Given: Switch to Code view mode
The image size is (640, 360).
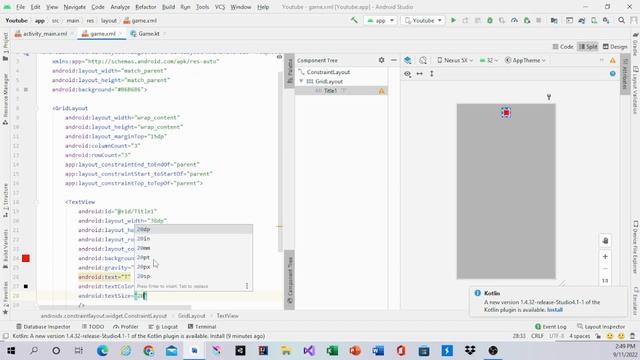Looking at the screenshot, I should [x=563, y=47].
